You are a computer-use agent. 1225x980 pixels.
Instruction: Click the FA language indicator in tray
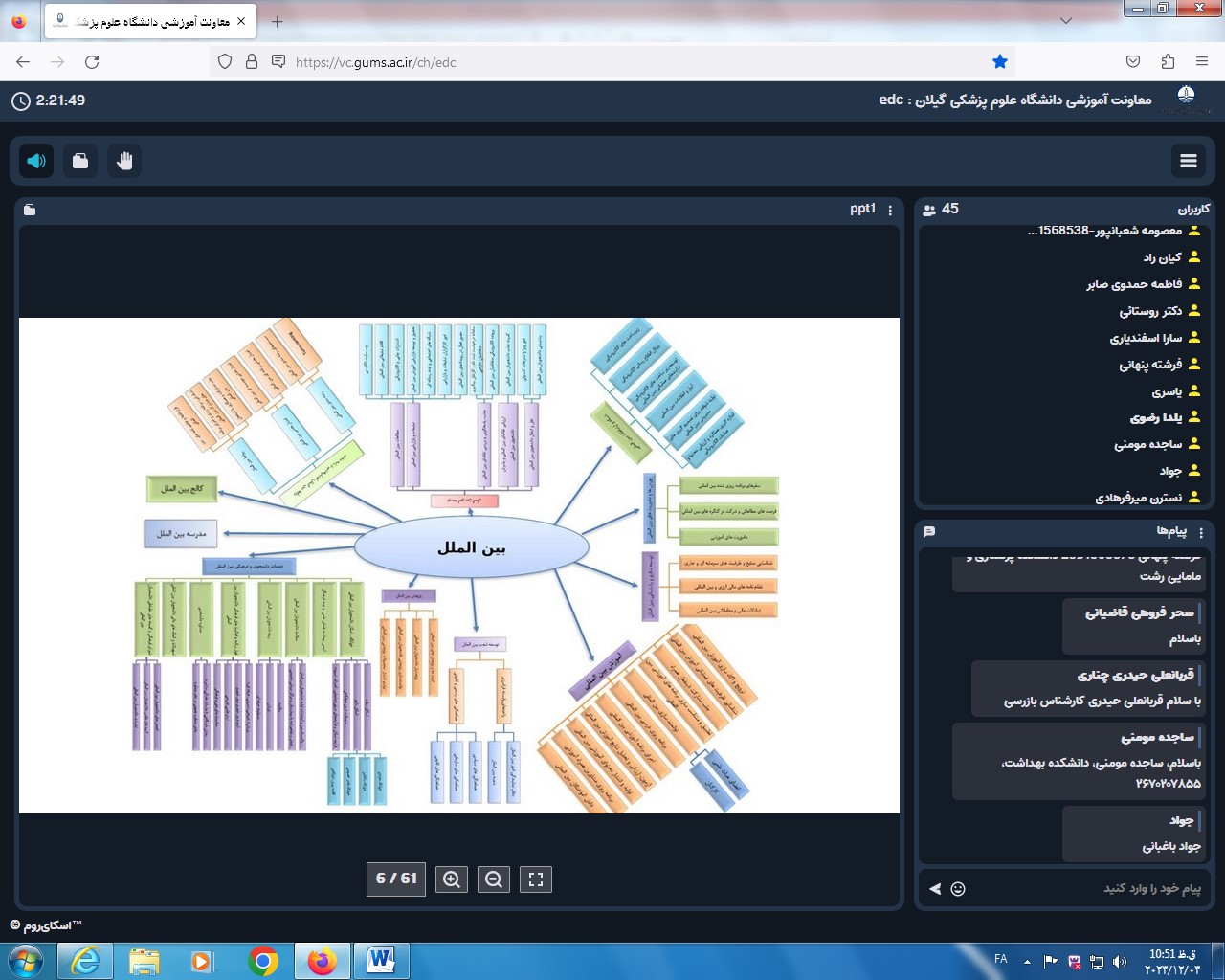coord(1001,959)
